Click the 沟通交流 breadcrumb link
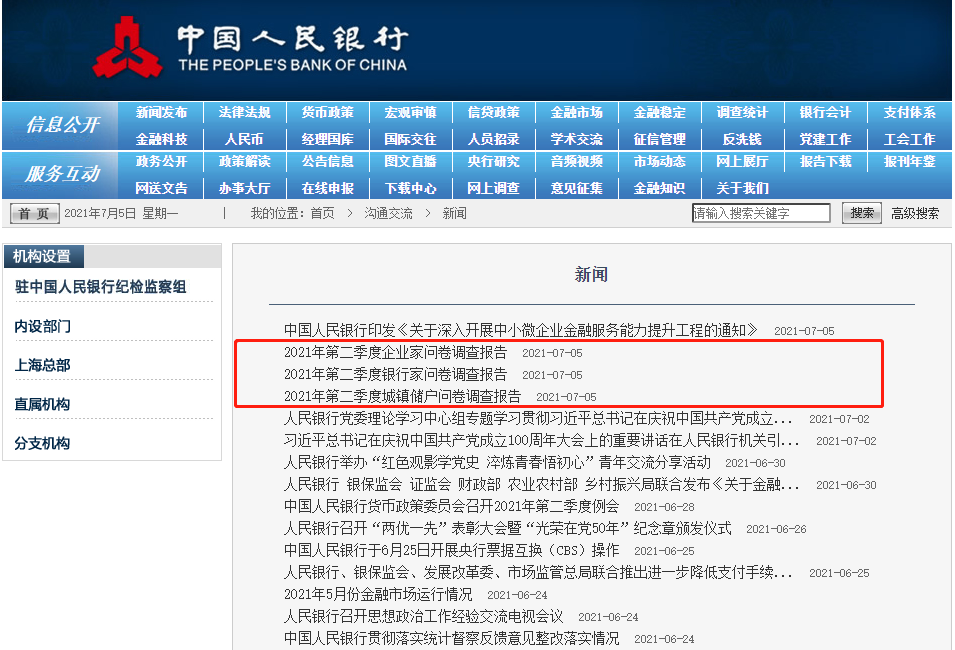This screenshot has height=650, width=955. [388, 212]
